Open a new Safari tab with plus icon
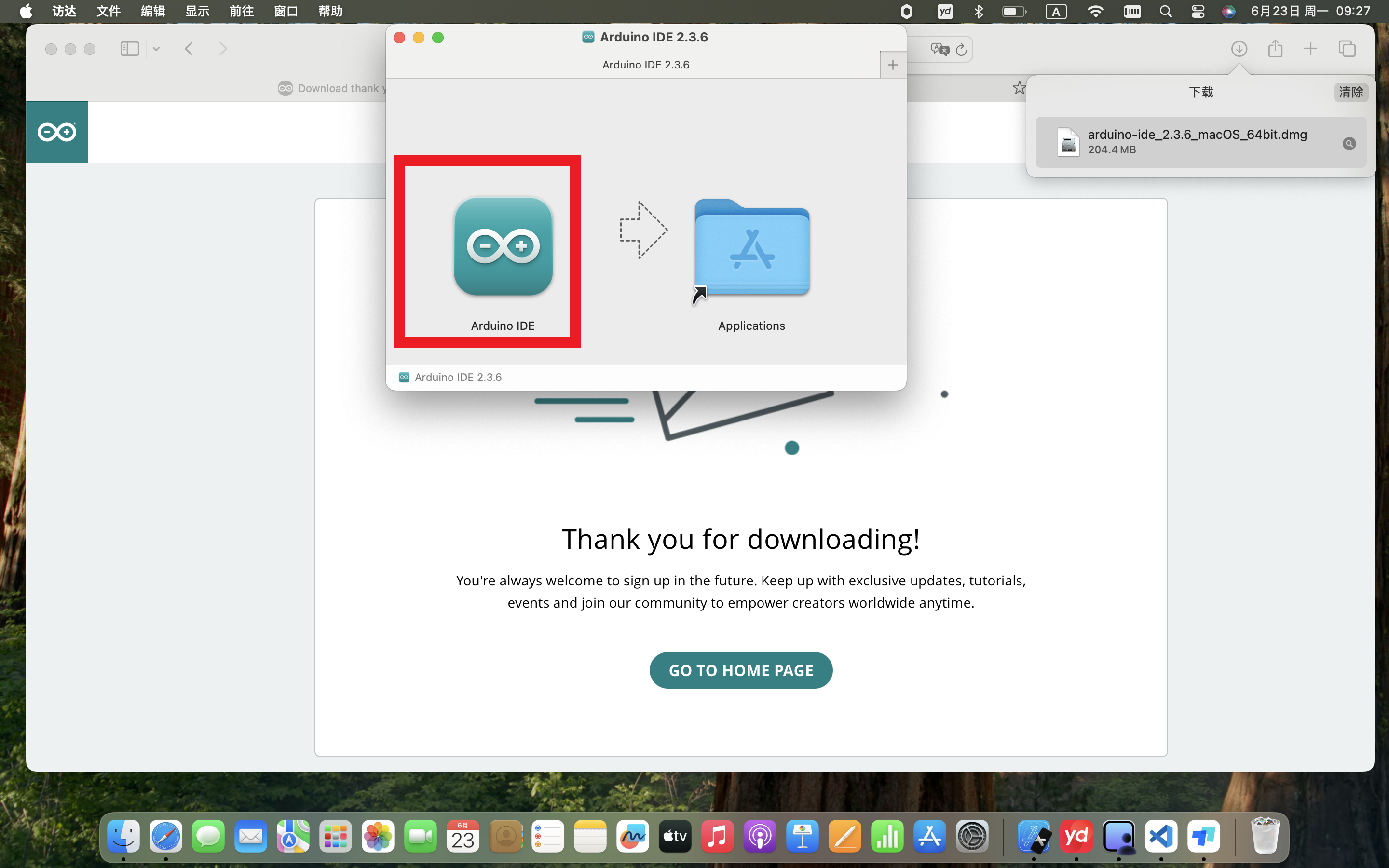1389x868 pixels. click(x=1310, y=49)
